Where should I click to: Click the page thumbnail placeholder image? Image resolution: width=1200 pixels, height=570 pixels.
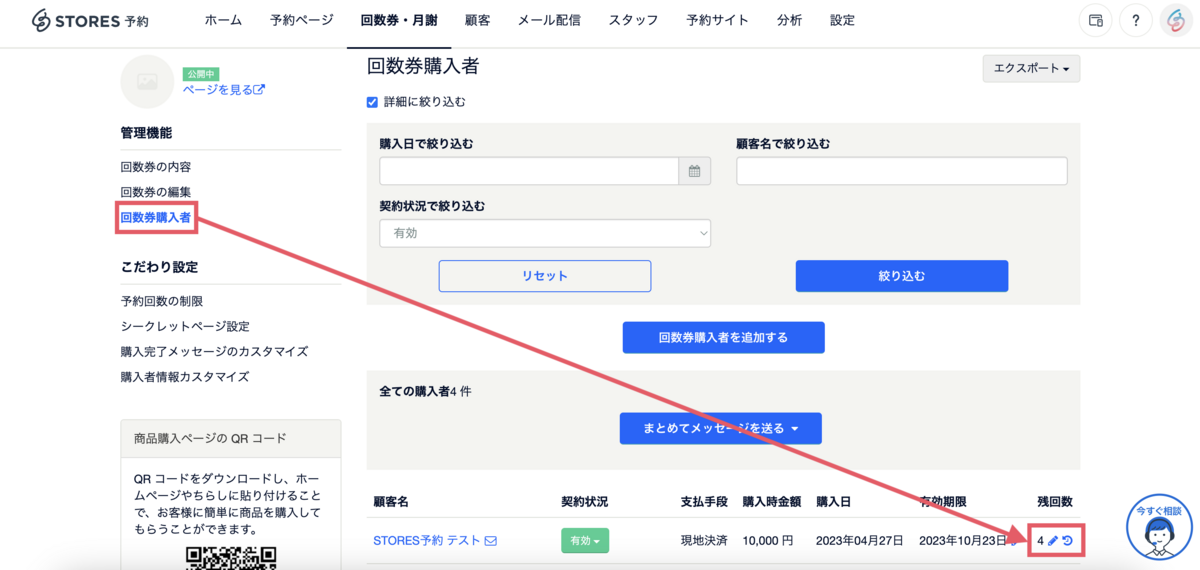click(147, 82)
